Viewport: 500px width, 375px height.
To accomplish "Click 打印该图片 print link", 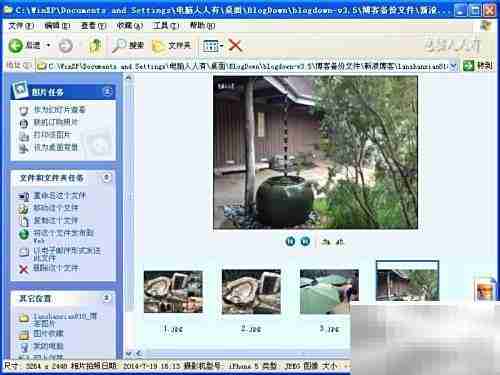I will point(52,135).
